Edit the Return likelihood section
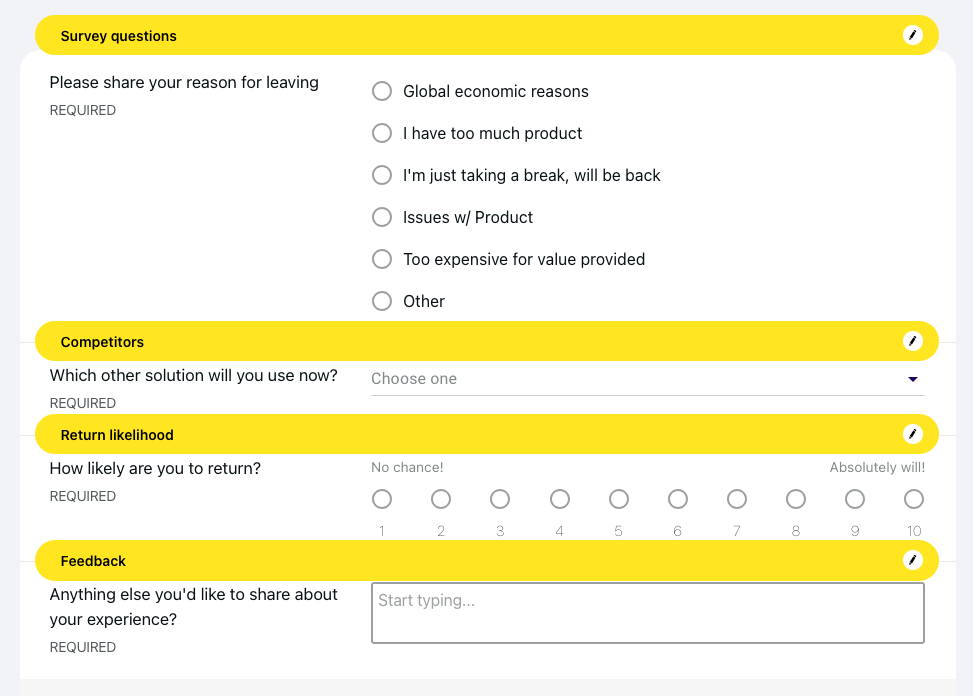973x696 pixels. (912, 434)
